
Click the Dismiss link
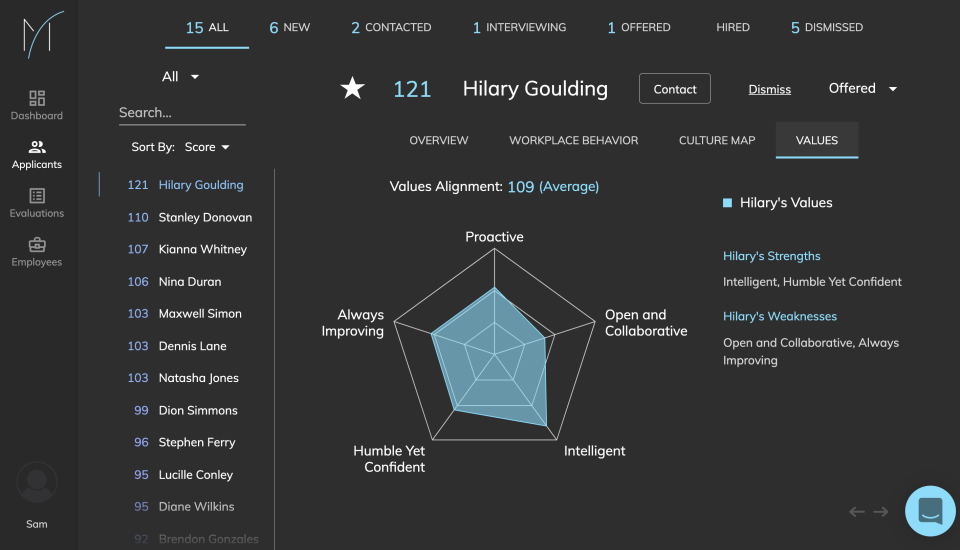(770, 89)
